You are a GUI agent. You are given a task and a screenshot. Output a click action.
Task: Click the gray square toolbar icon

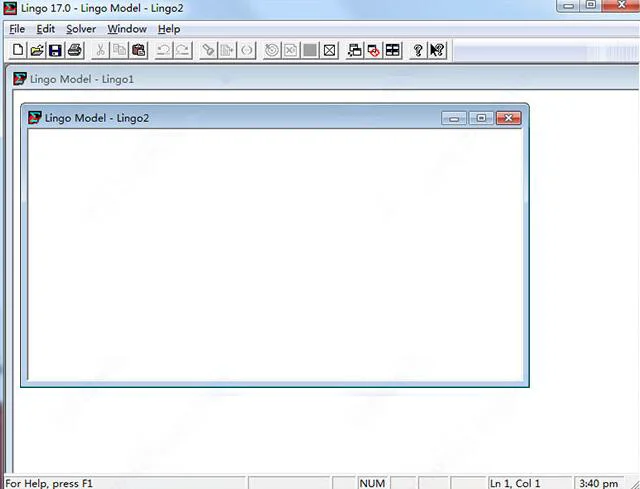point(310,50)
